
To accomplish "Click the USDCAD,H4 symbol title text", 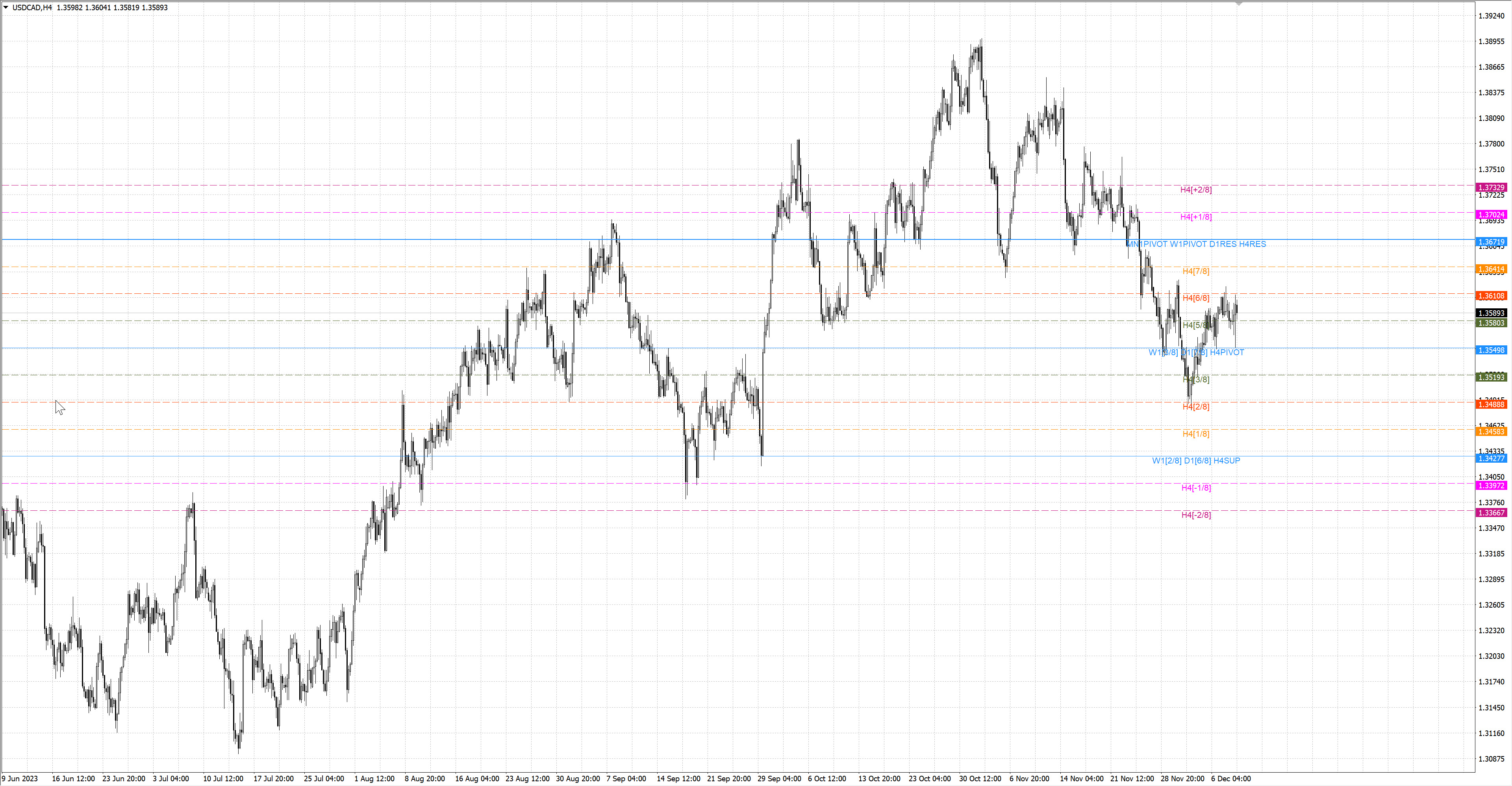I will point(32,7).
